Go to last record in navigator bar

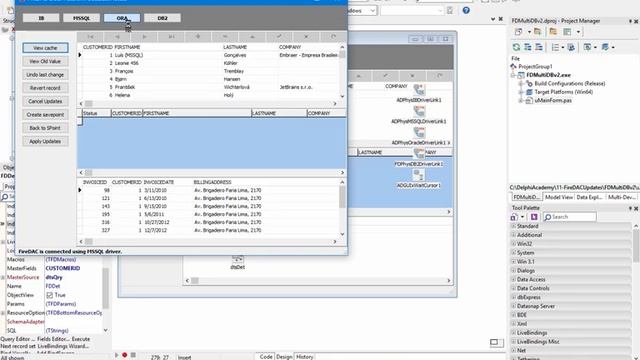pyautogui.click(x=171, y=37)
